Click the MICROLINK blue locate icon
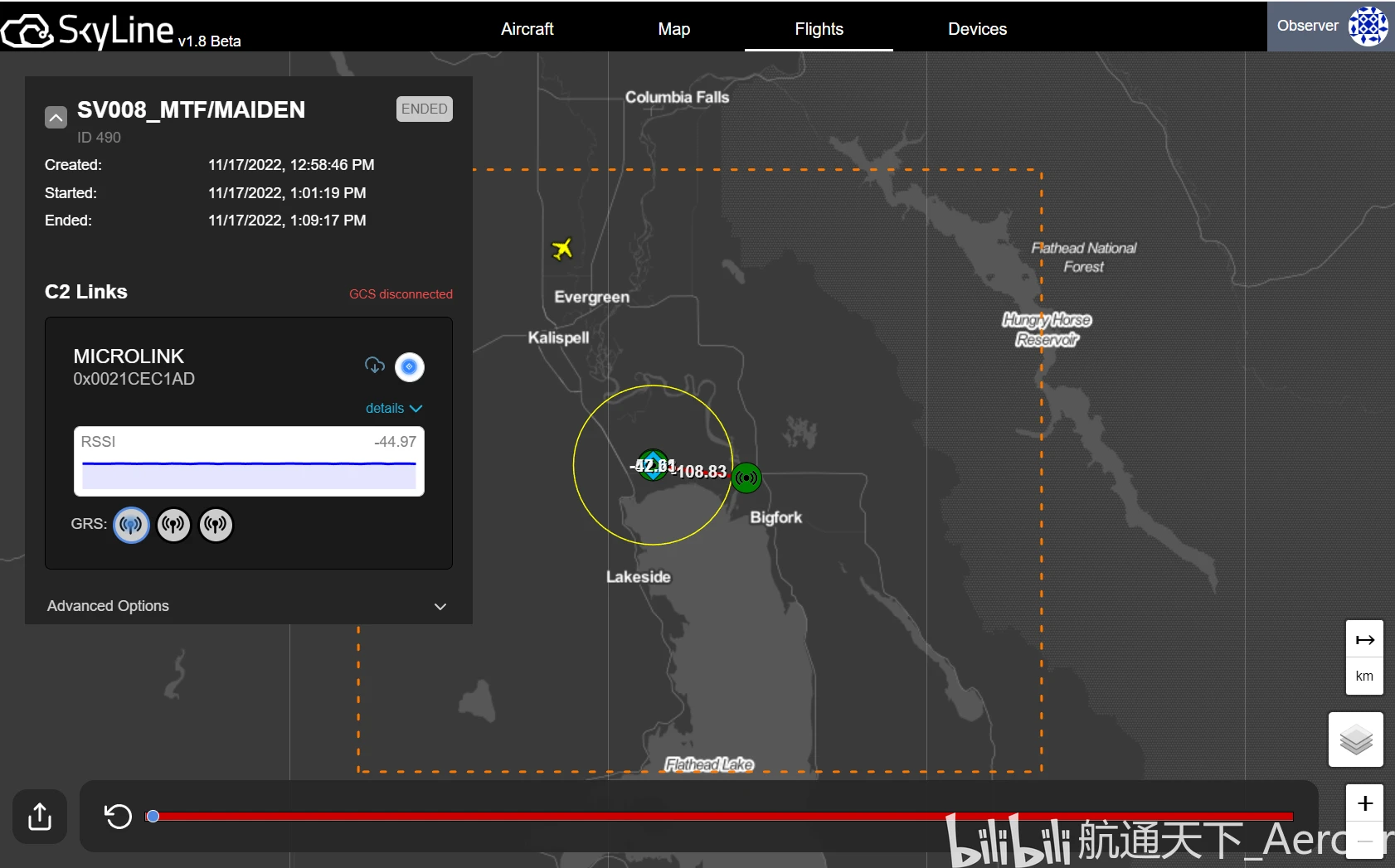Screen dimensions: 1395x868 [x=410, y=366]
